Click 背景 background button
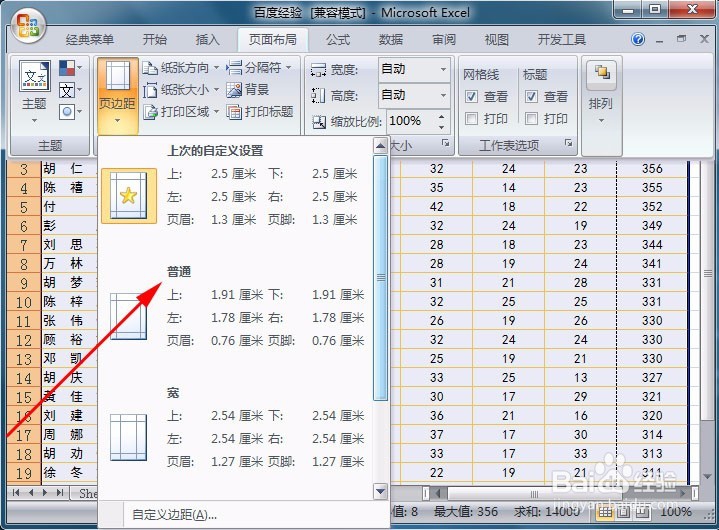 pos(248,90)
